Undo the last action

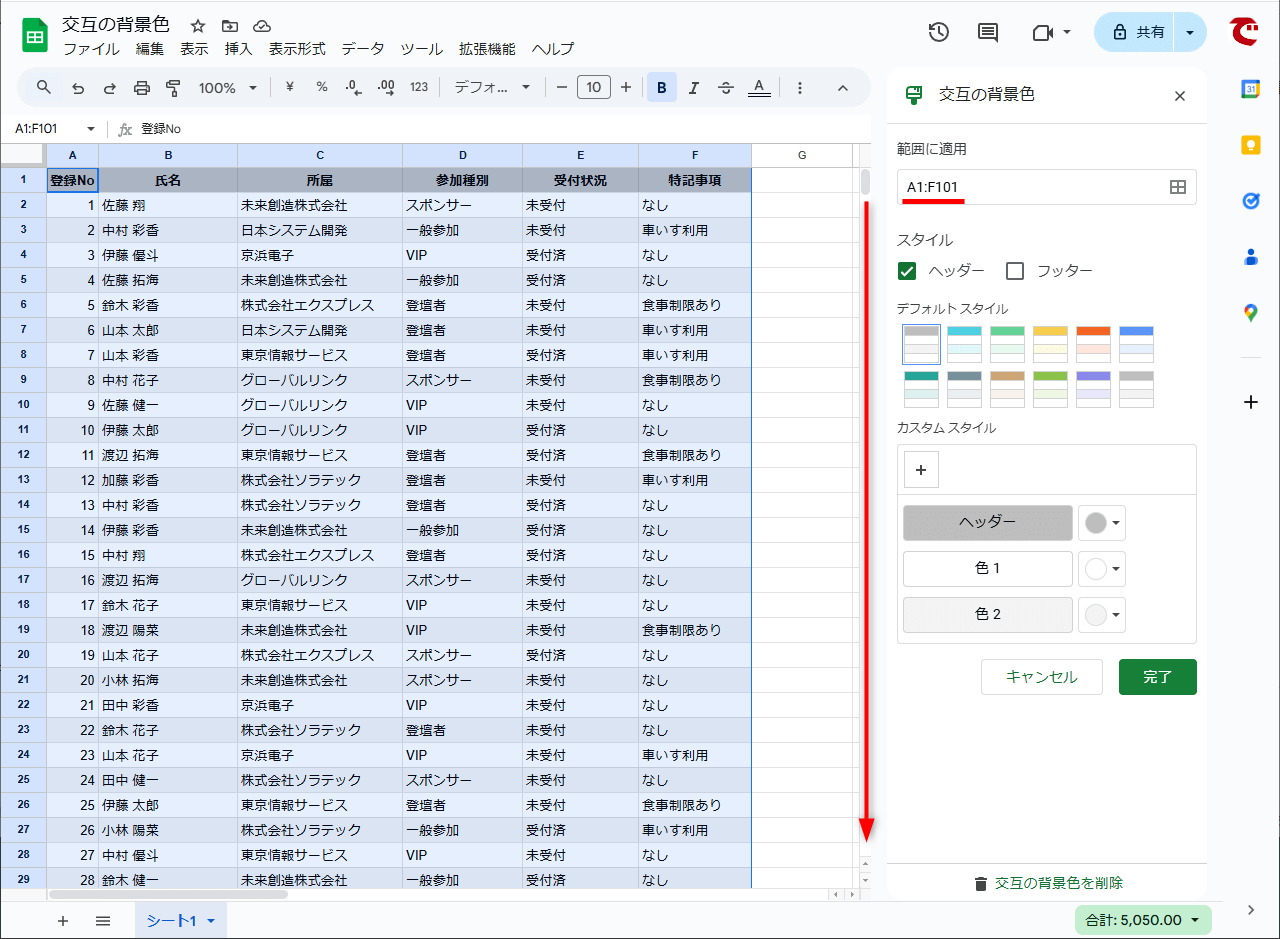click(78, 88)
